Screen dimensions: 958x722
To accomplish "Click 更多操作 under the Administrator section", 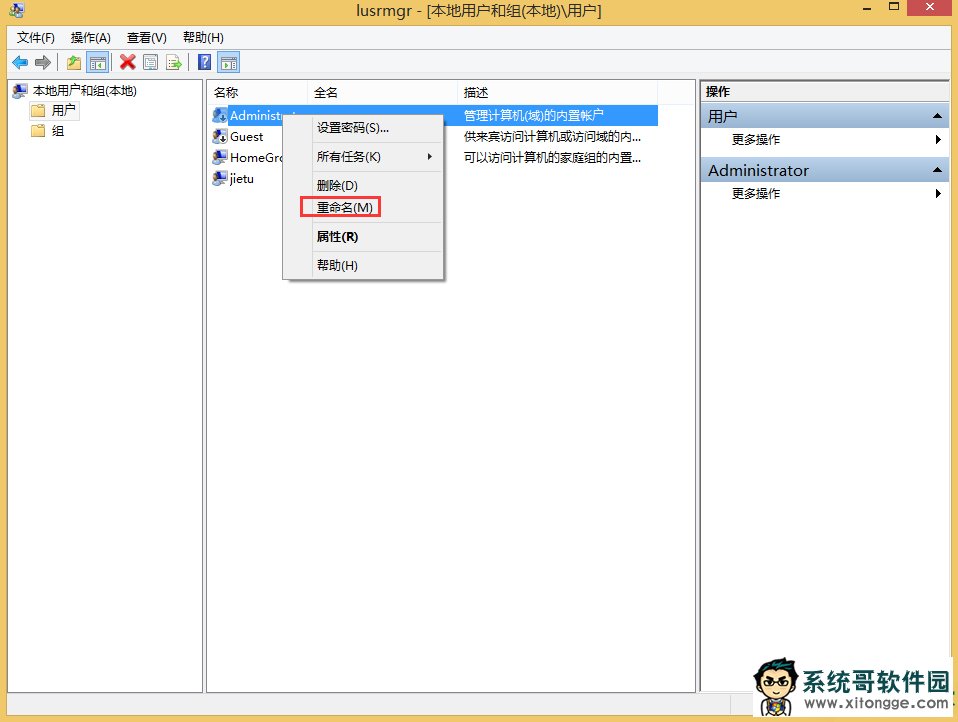I will point(756,194).
